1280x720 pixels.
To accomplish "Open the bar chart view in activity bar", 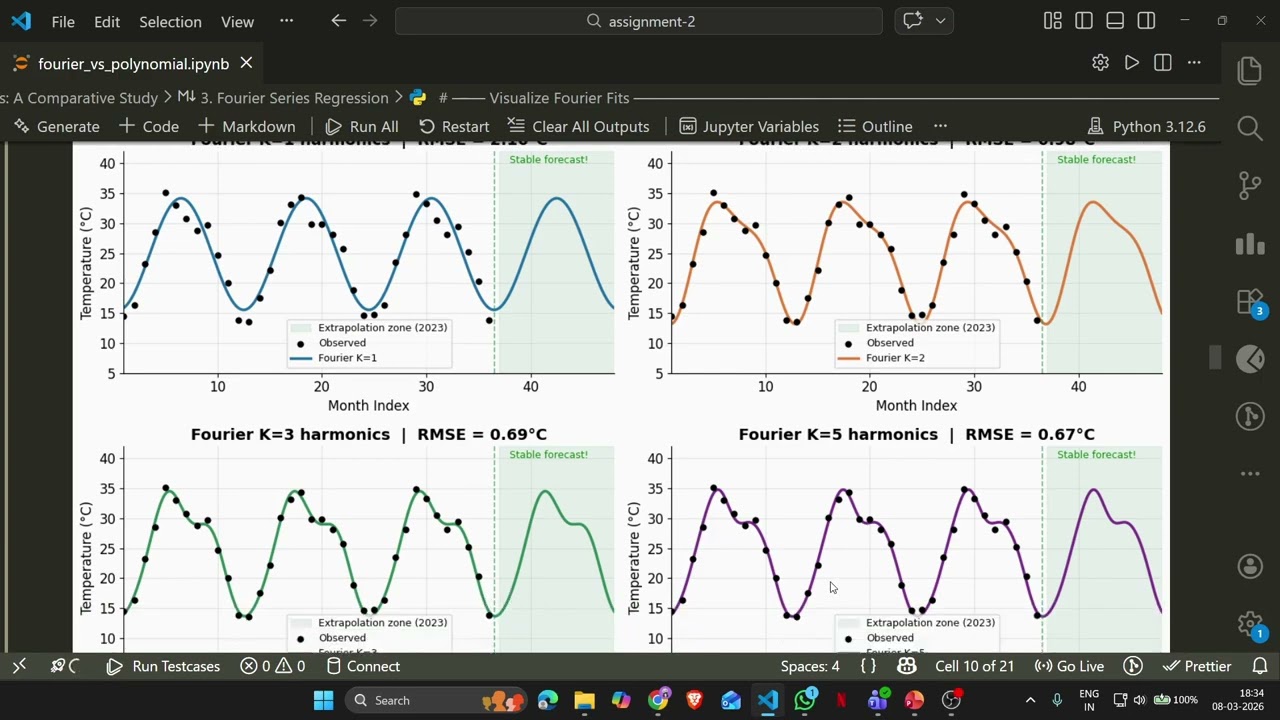I will pos(1250,243).
